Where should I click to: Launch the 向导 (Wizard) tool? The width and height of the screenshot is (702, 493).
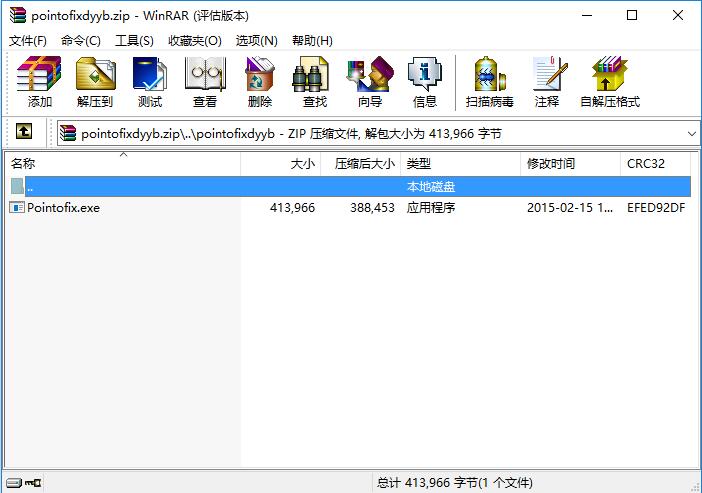click(x=369, y=82)
